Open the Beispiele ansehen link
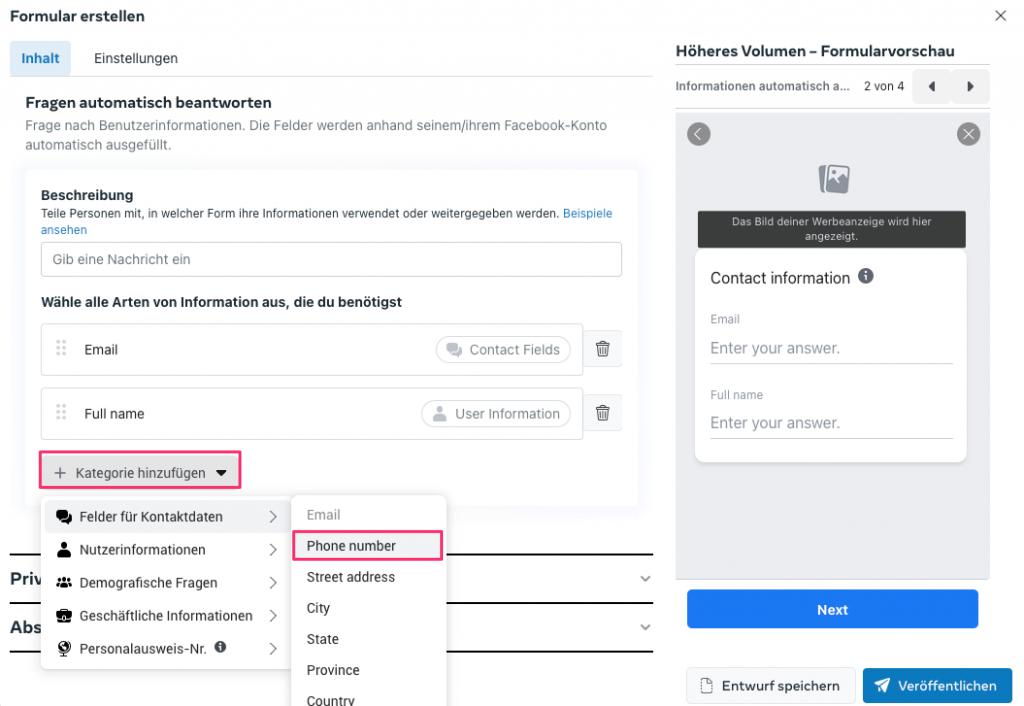The image size is (1024, 706). click(x=587, y=214)
